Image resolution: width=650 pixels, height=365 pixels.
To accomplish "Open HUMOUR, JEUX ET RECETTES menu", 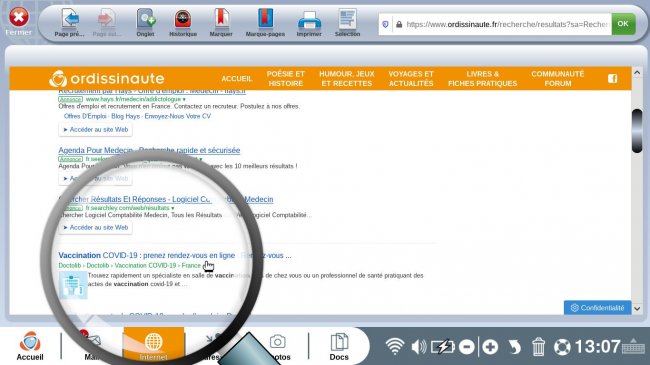I will 347,78.
